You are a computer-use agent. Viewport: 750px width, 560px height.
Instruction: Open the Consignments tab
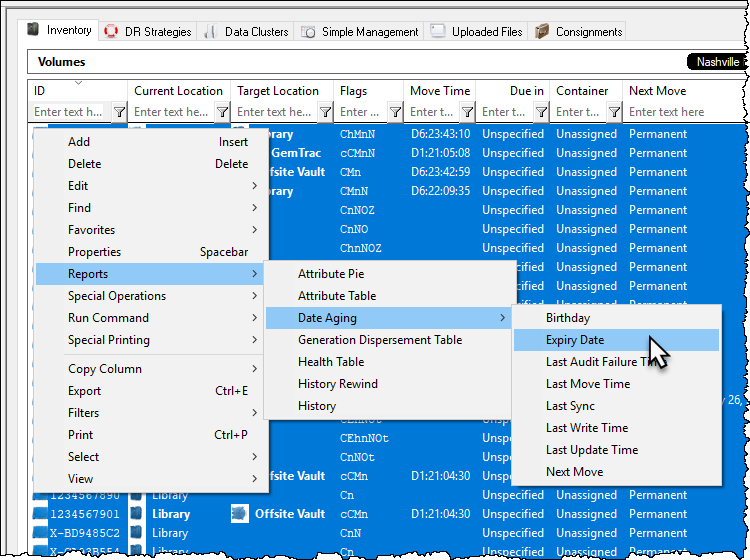click(x=579, y=32)
